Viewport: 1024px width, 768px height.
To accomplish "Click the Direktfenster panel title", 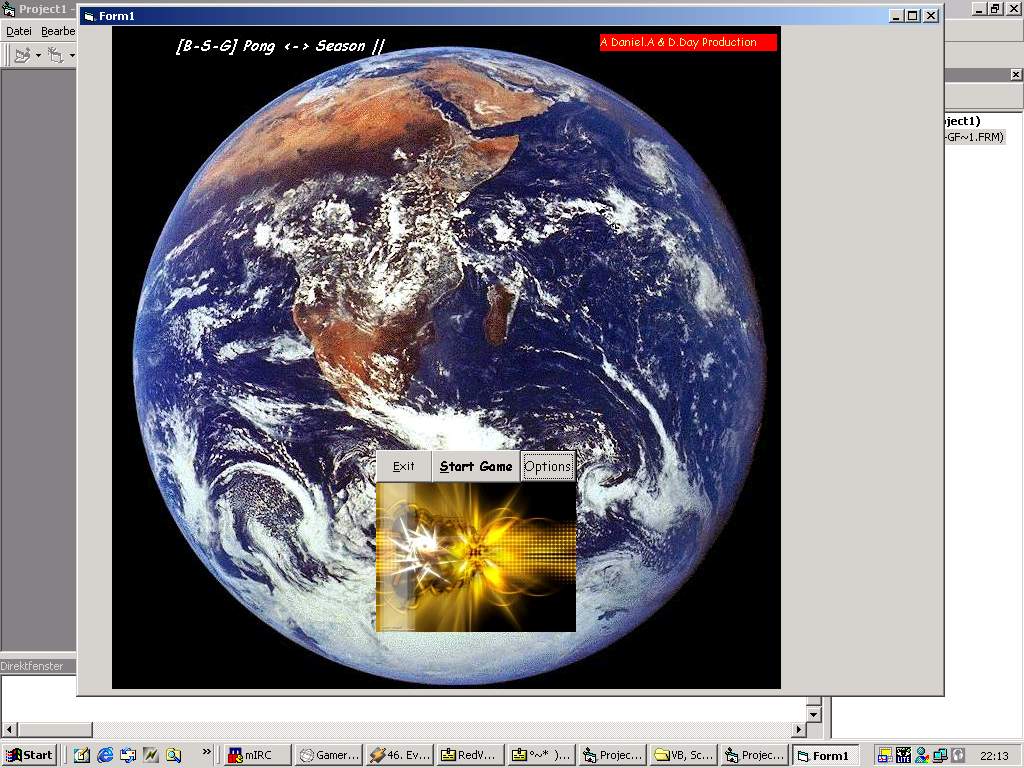I will [x=32, y=666].
